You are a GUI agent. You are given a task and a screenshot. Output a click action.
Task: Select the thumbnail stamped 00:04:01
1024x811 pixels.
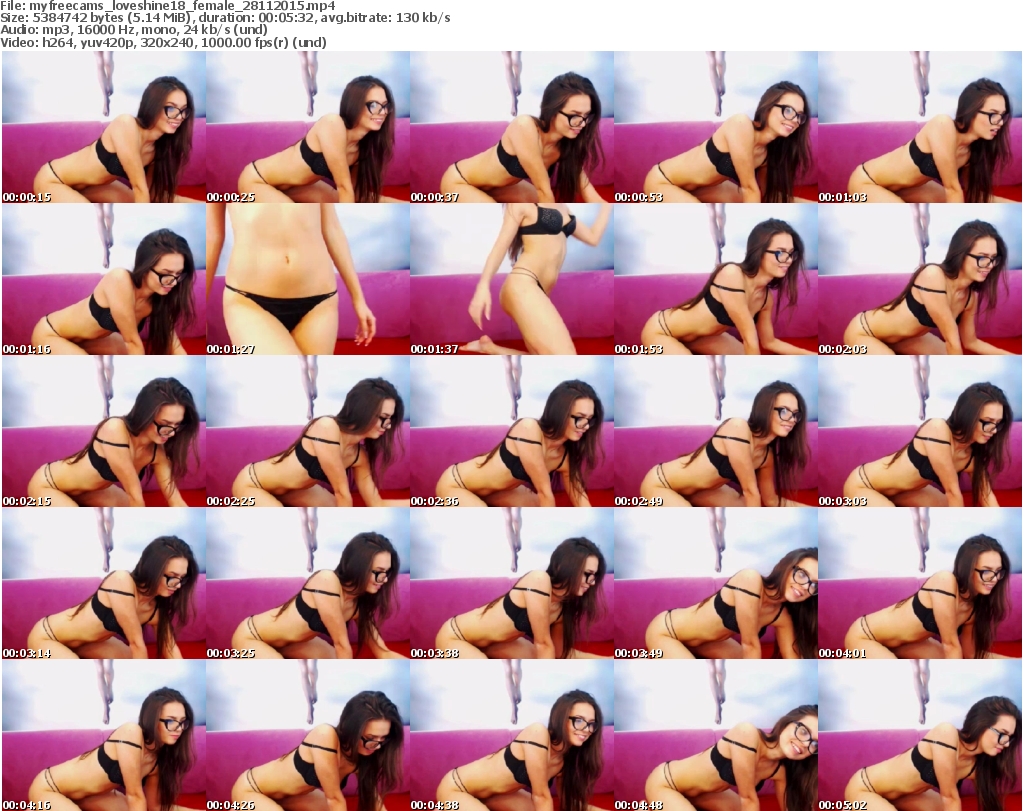click(920, 584)
